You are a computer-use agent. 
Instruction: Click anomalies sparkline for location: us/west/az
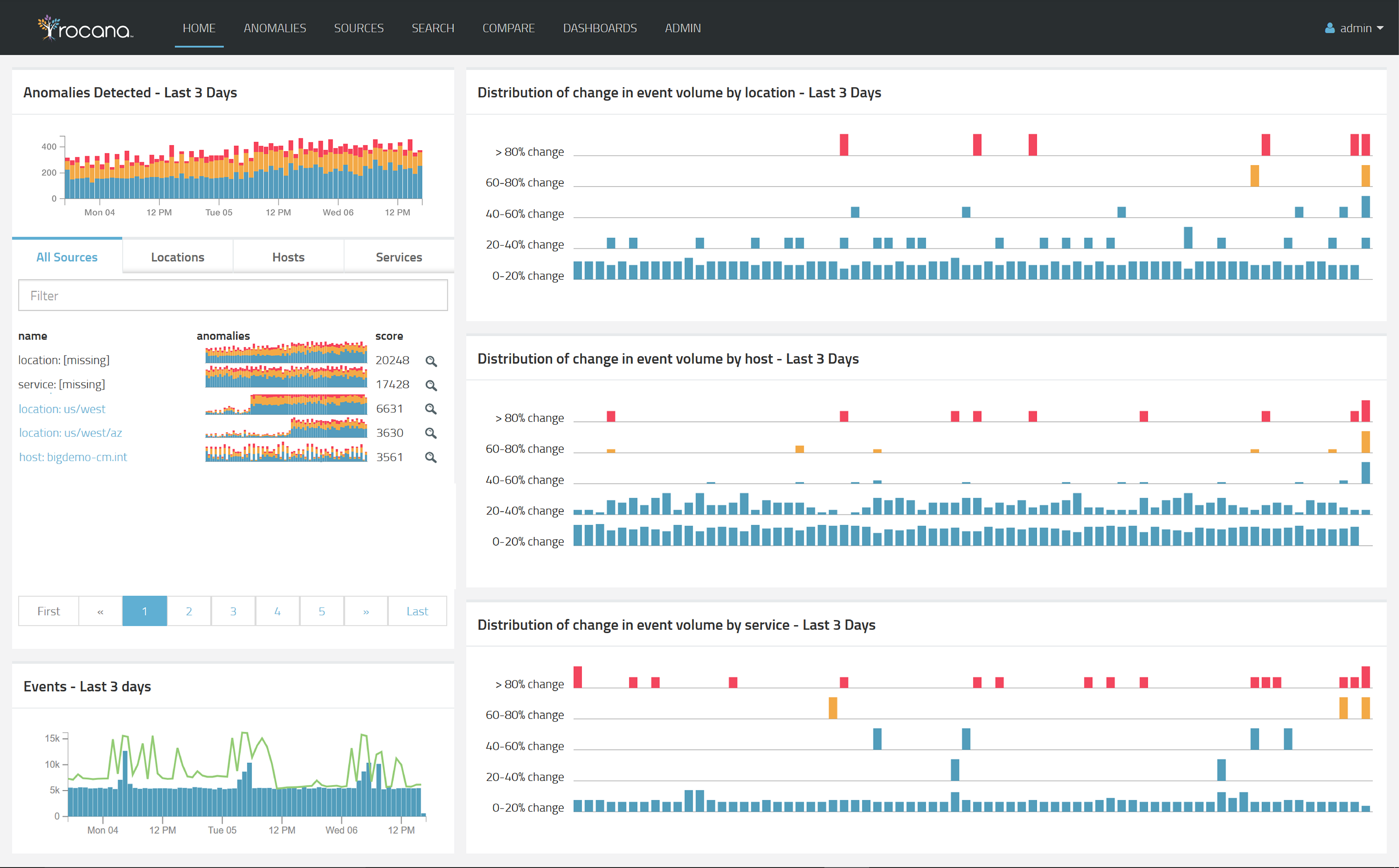coord(286,428)
